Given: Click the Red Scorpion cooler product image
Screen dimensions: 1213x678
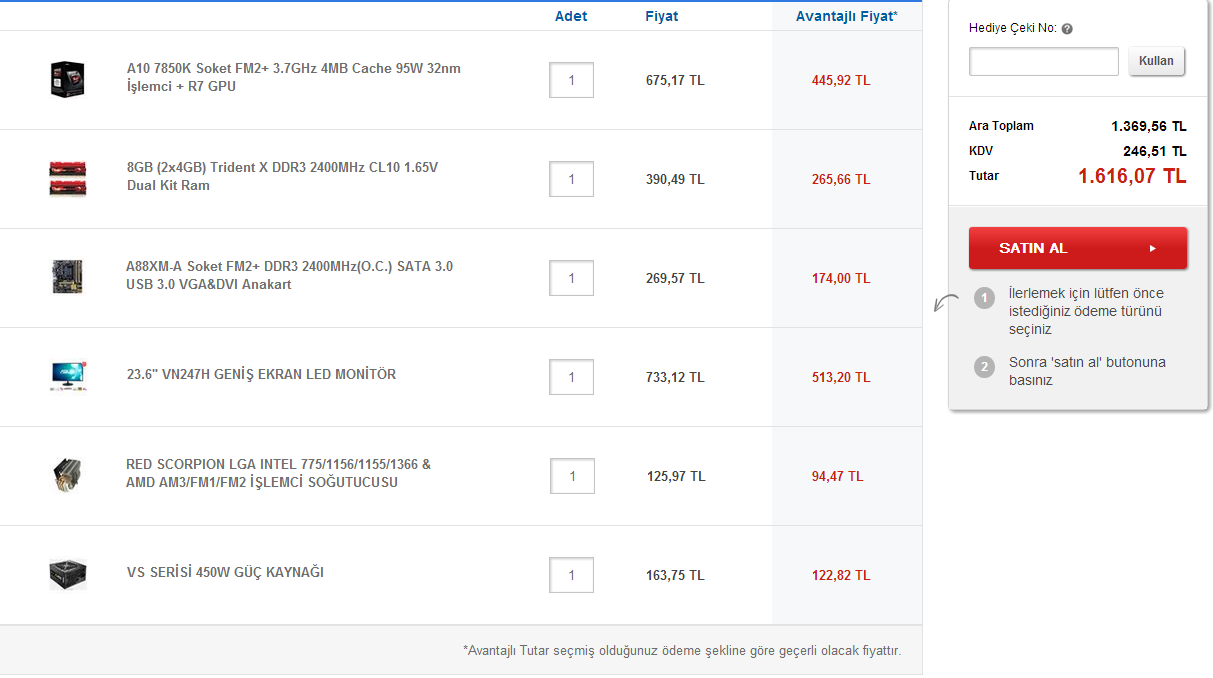Looking at the screenshot, I should [x=68, y=475].
